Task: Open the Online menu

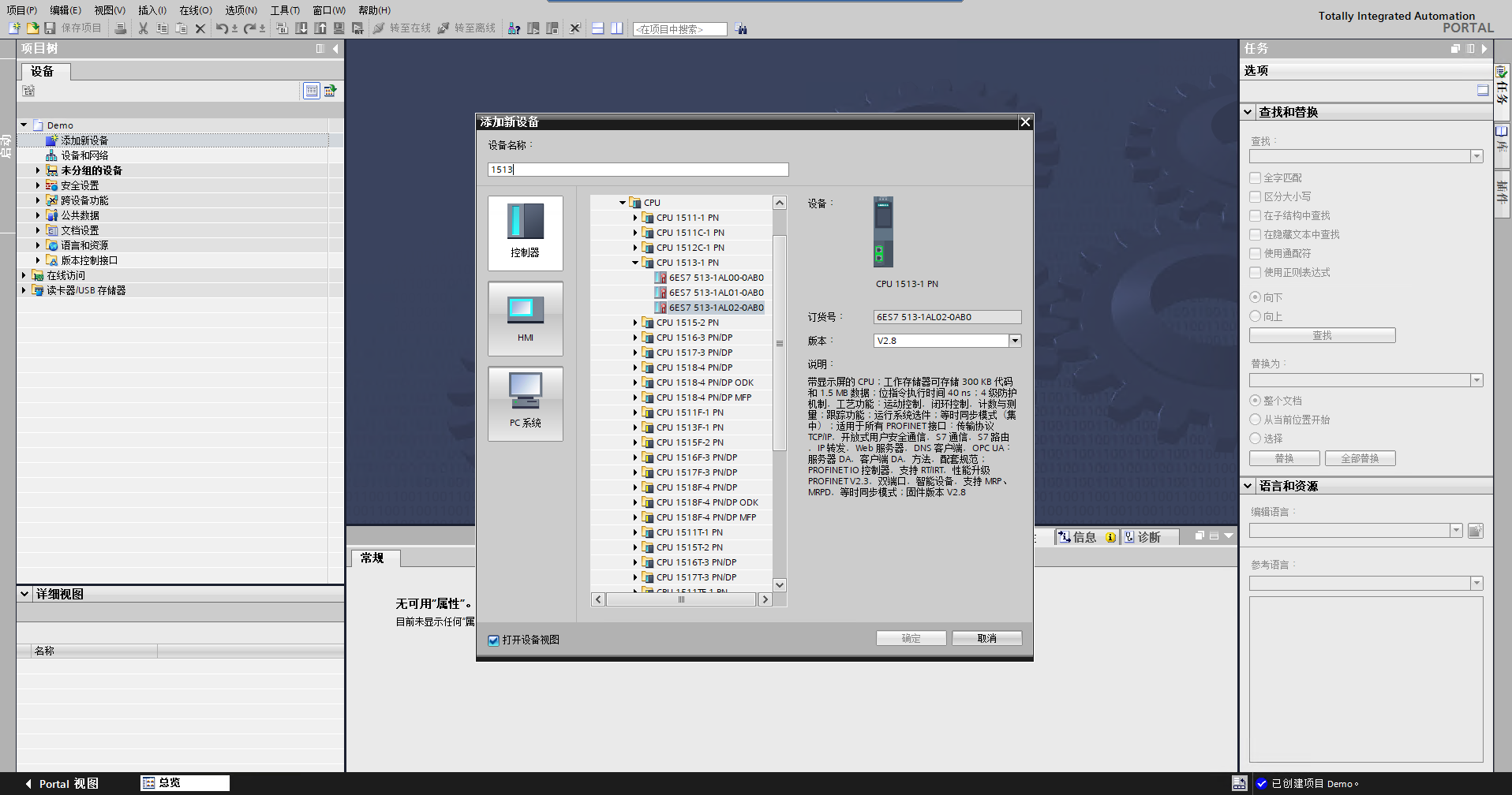Action: click(196, 10)
